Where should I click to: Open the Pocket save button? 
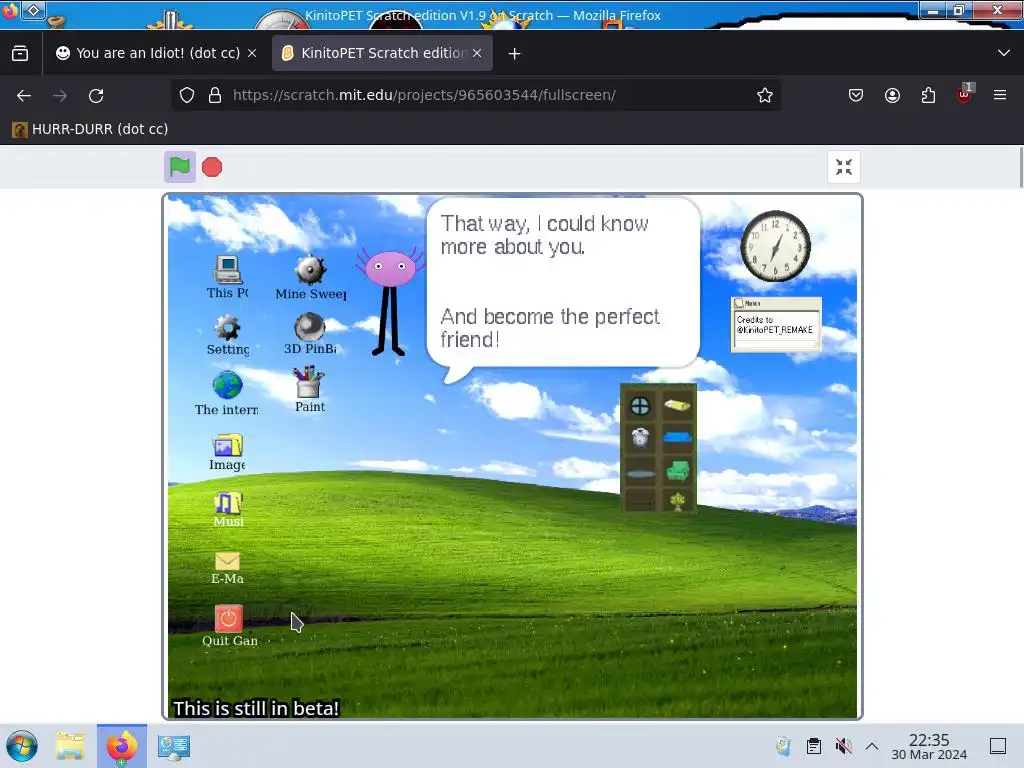(x=856, y=95)
